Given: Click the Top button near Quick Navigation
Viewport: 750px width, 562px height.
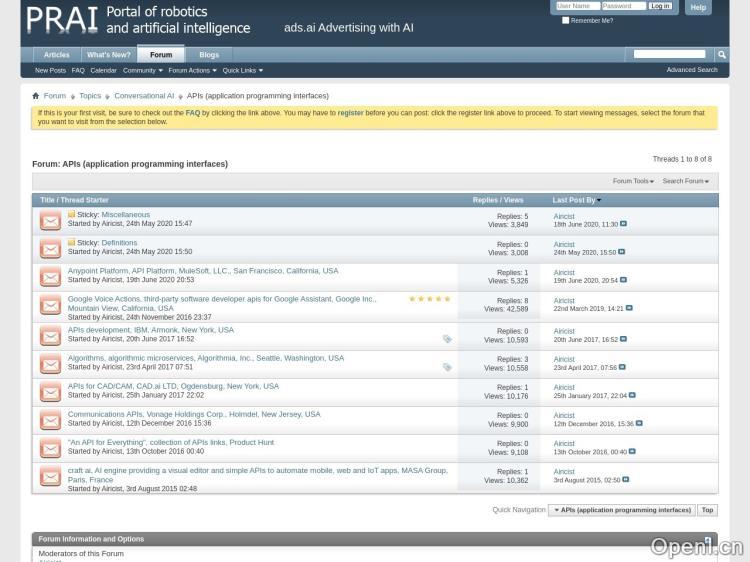Looking at the screenshot, I should (x=707, y=510).
